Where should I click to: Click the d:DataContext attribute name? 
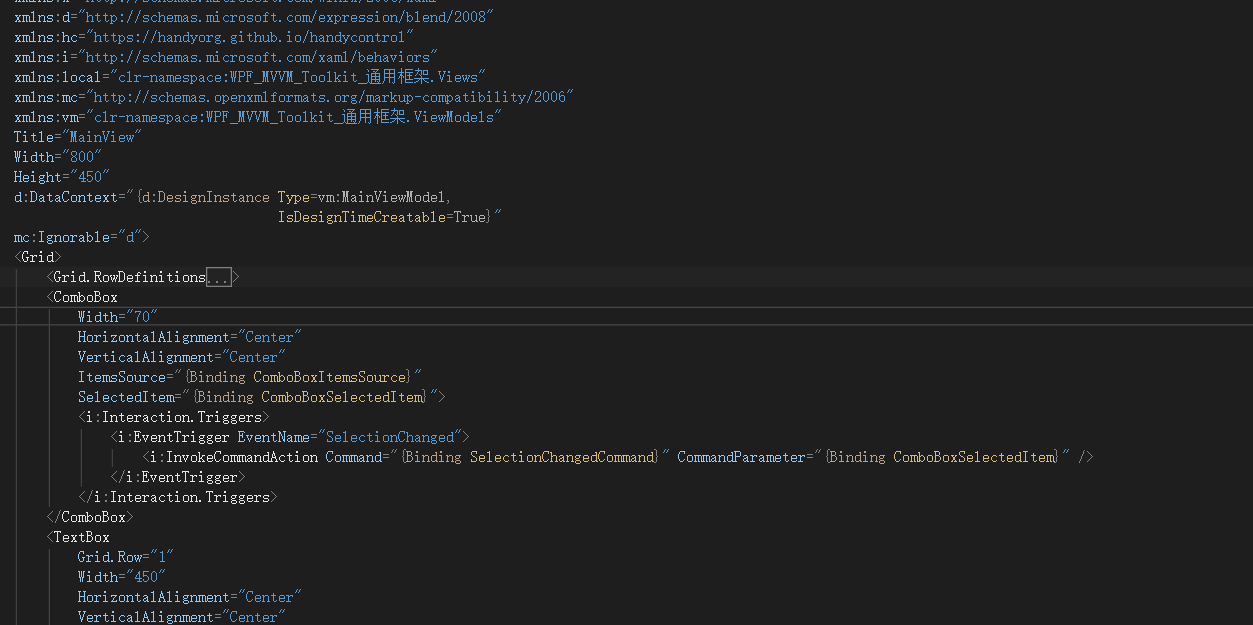[66, 197]
